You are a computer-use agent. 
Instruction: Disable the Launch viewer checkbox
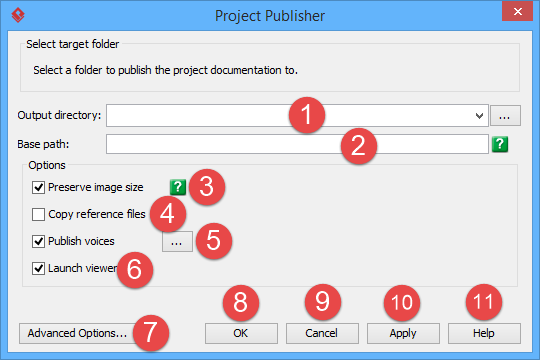pyautogui.click(x=38, y=268)
